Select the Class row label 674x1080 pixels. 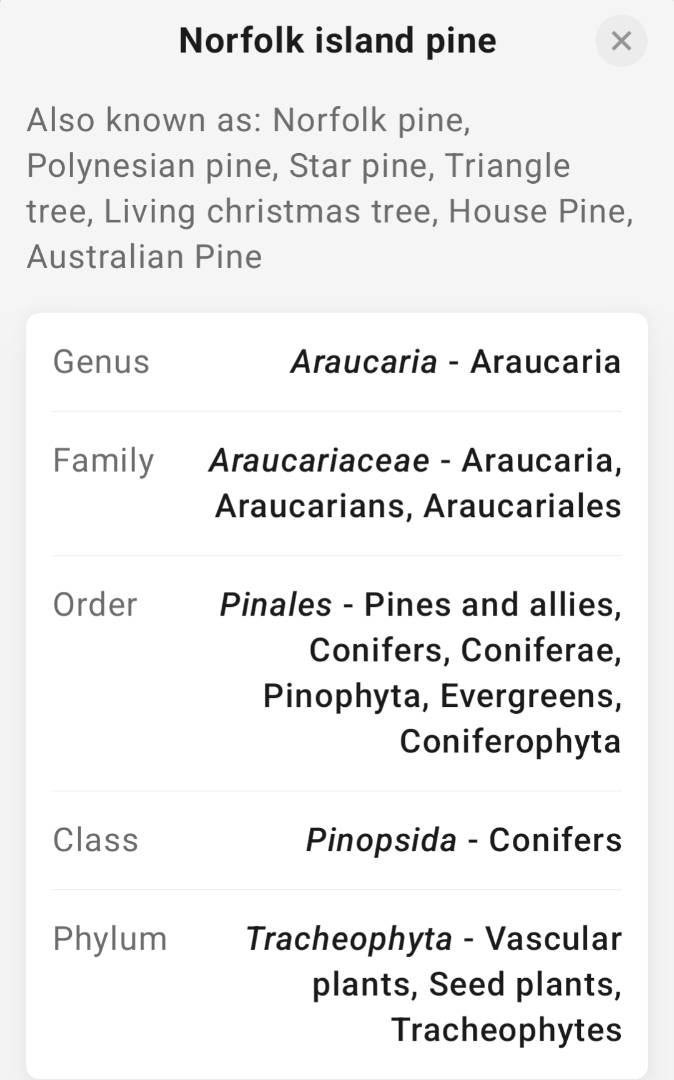[95, 839]
